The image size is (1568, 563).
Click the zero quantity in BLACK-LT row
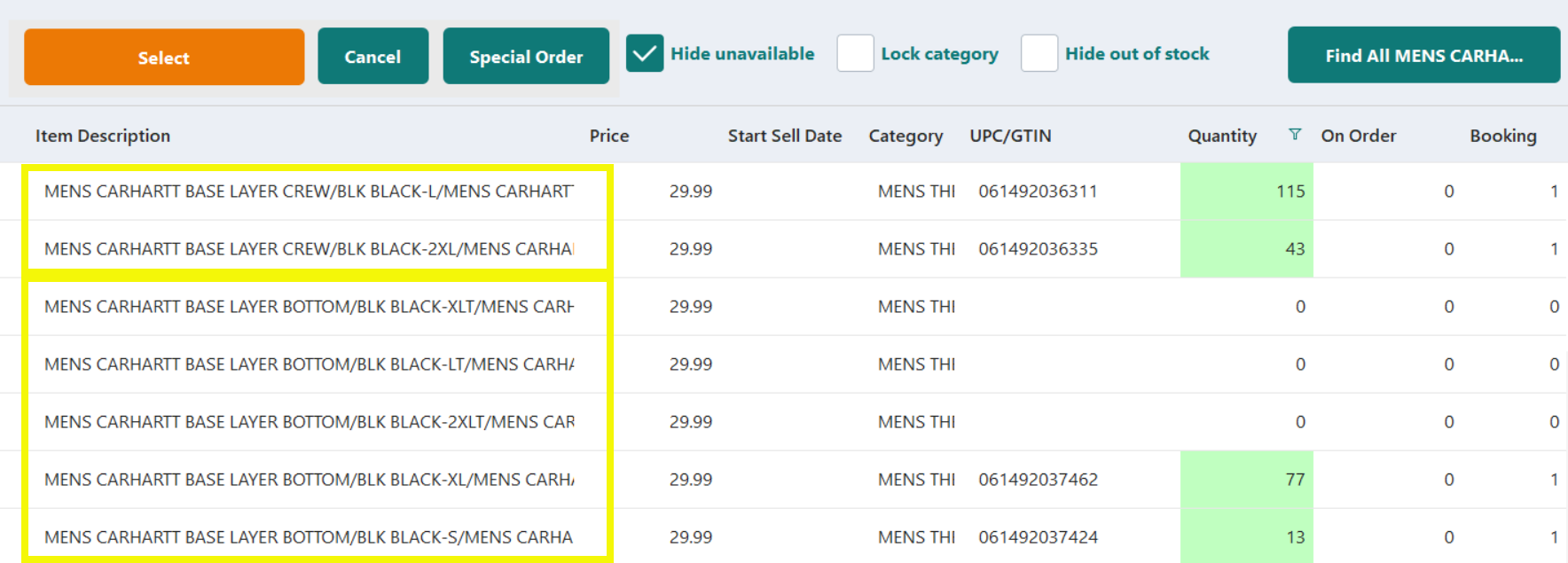pos(1300,364)
